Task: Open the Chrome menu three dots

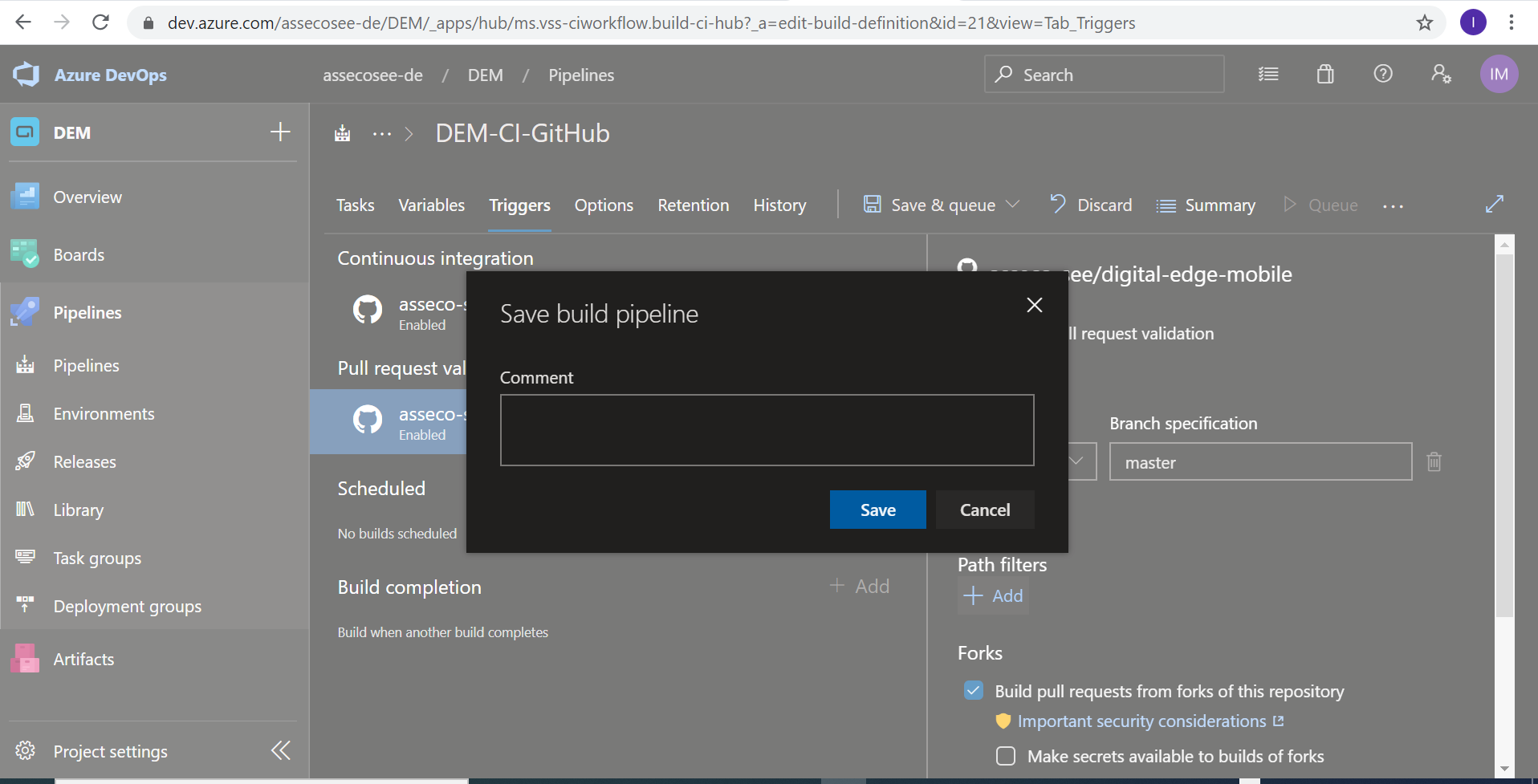Action: 1512,22
